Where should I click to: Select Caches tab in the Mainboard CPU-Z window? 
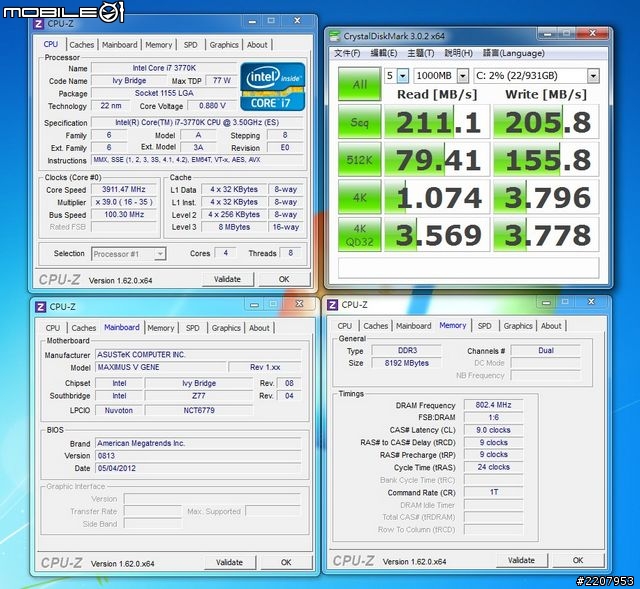(84, 328)
